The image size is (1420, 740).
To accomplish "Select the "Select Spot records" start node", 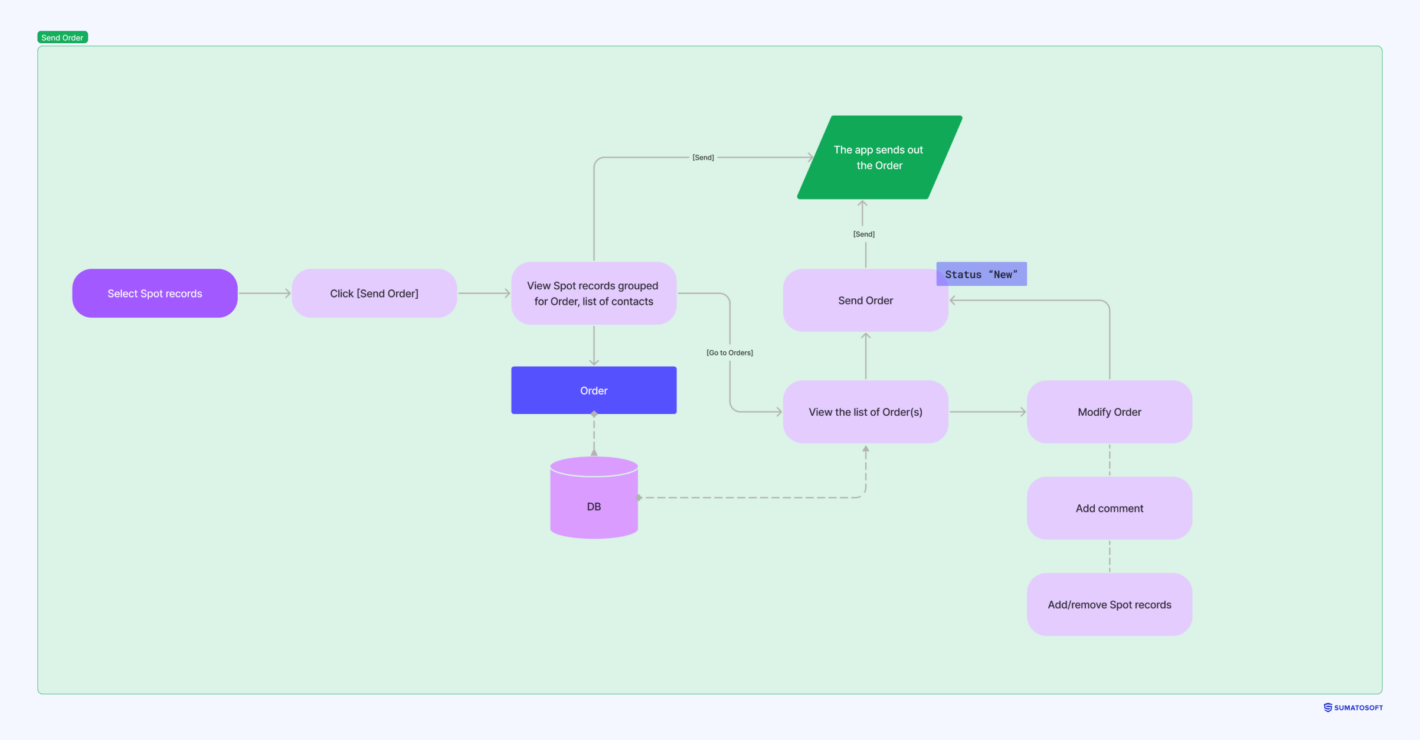I will pyautogui.click(x=154, y=293).
